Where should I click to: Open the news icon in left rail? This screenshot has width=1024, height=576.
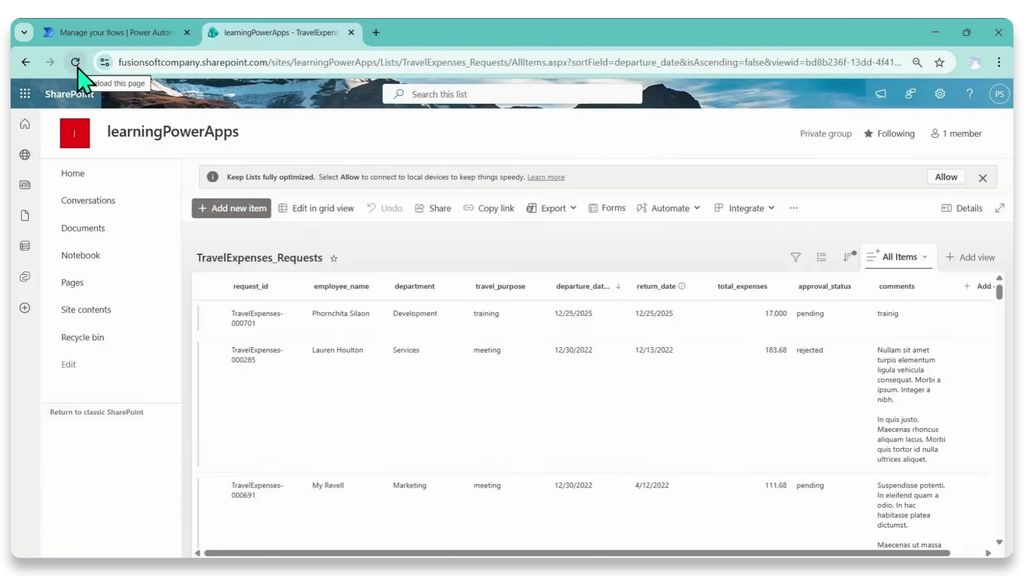(x=25, y=185)
